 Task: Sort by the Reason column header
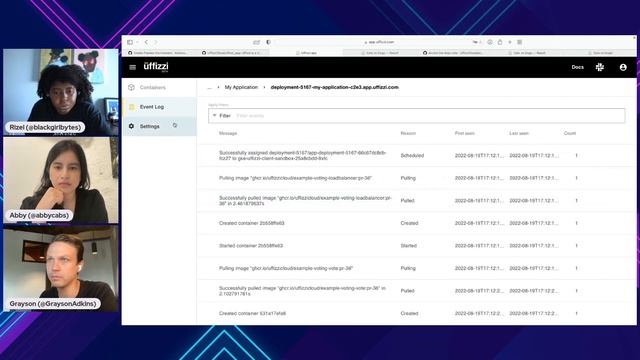click(x=408, y=133)
